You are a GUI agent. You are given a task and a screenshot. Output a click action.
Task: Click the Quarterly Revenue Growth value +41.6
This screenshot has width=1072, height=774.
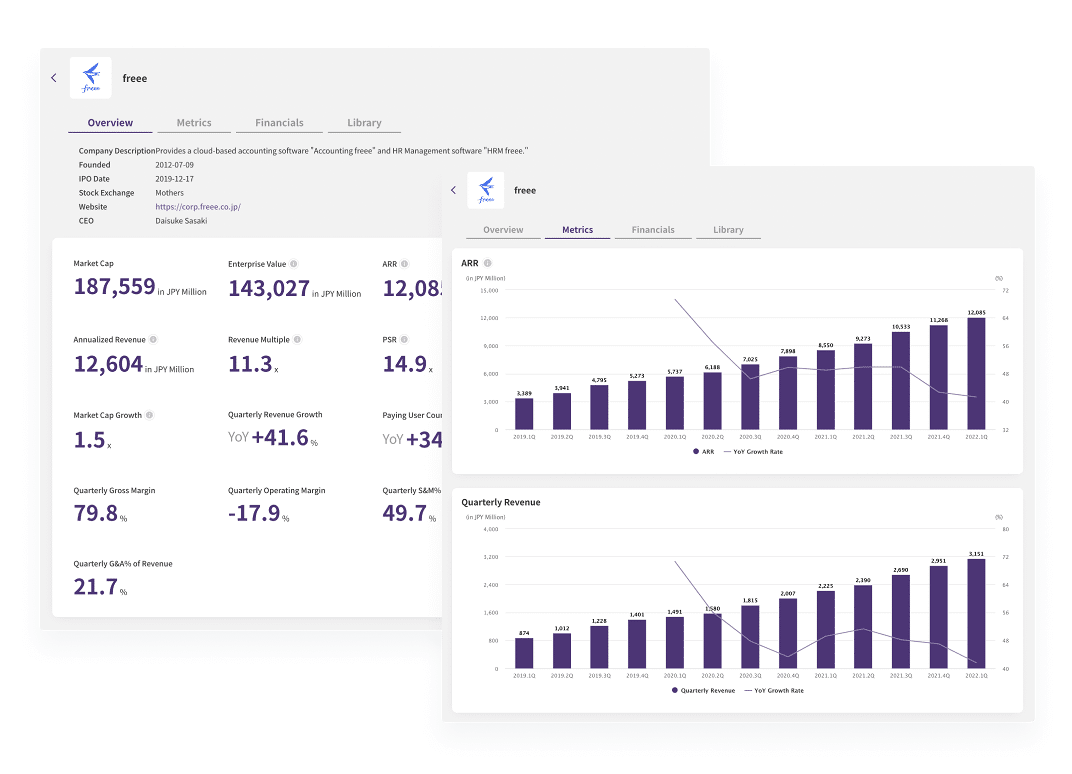tap(280, 438)
